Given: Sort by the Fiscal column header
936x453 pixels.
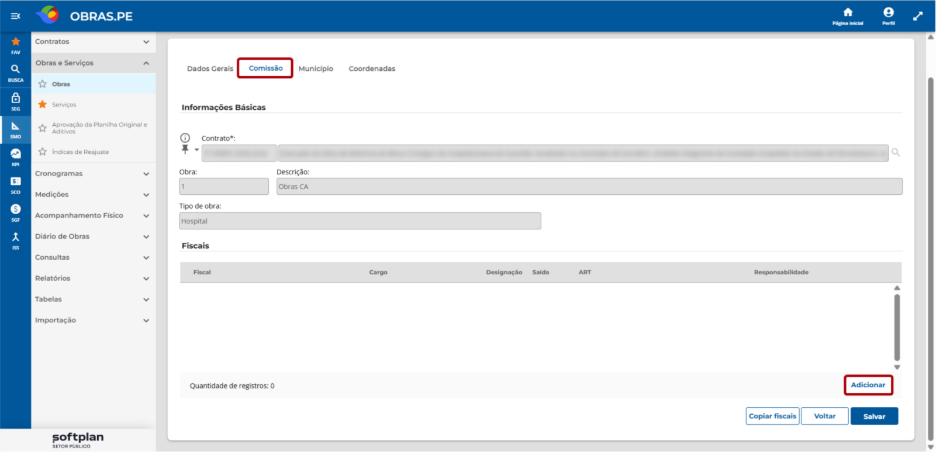Looking at the screenshot, I should point(202,272).
